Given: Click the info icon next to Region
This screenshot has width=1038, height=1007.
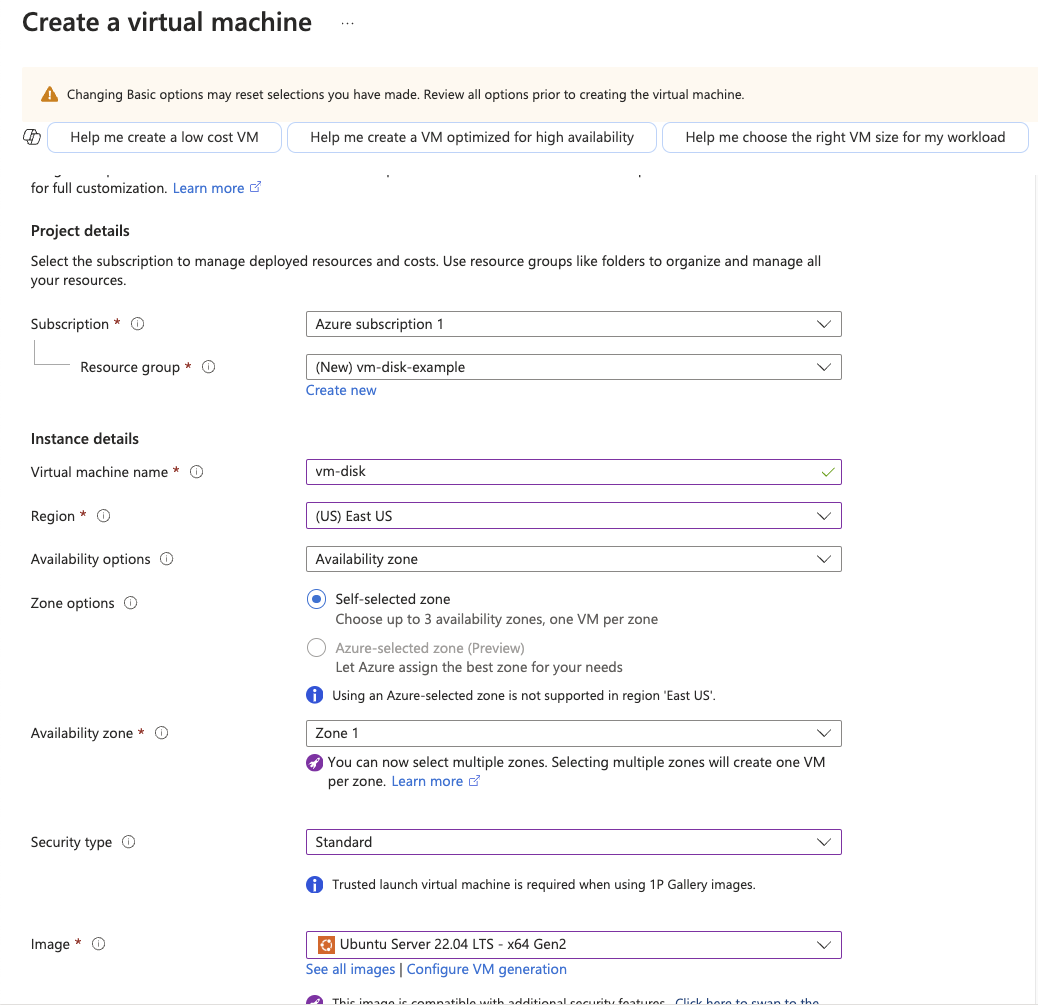Looking at the screenshot, I should 103,516.
